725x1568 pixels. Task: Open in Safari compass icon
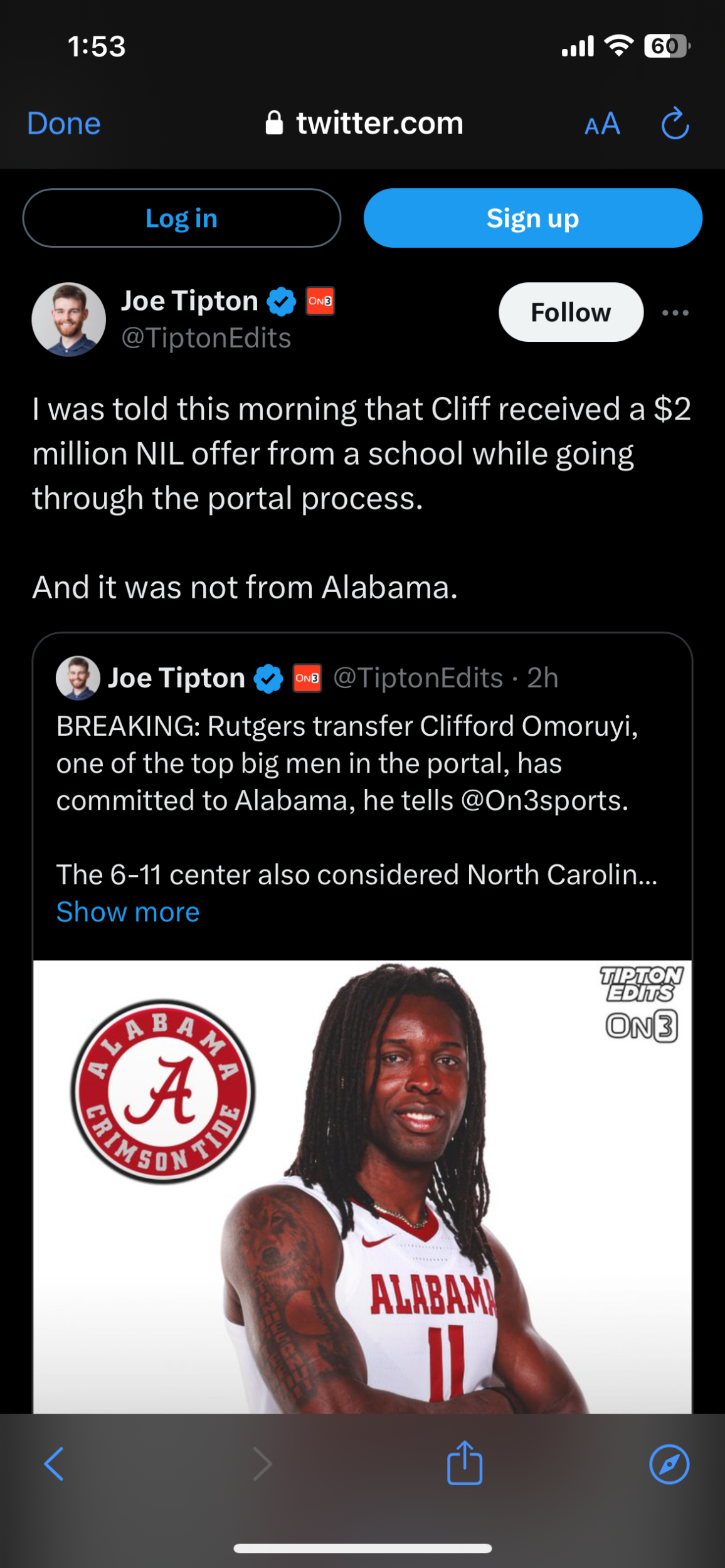pyautogui.click(x=669, y=1464)
